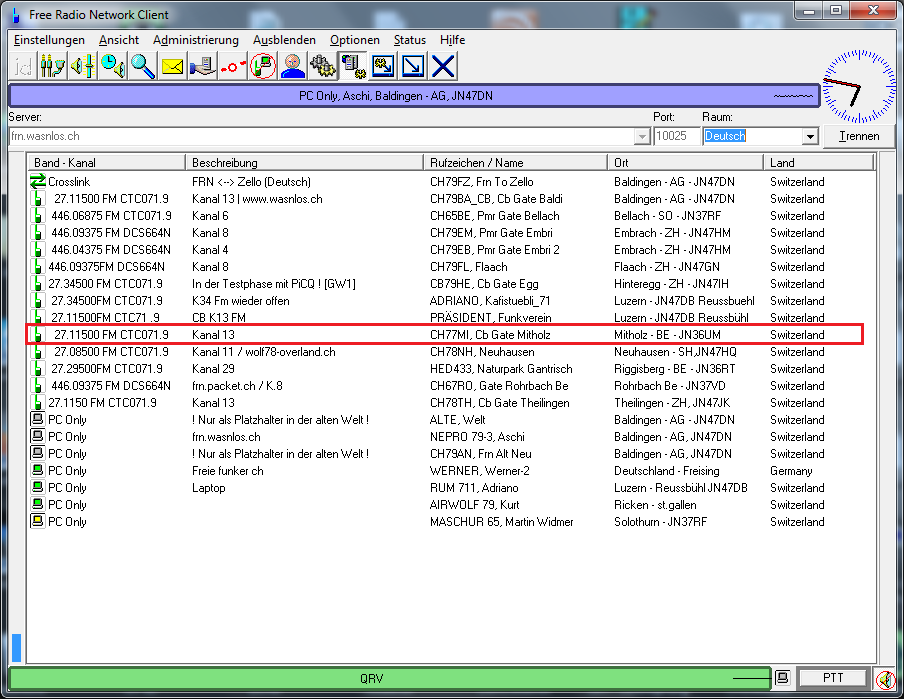The image size is (904, 699).
Task: Open the volume level slider settings icon
Action: [x=82, y=66]
